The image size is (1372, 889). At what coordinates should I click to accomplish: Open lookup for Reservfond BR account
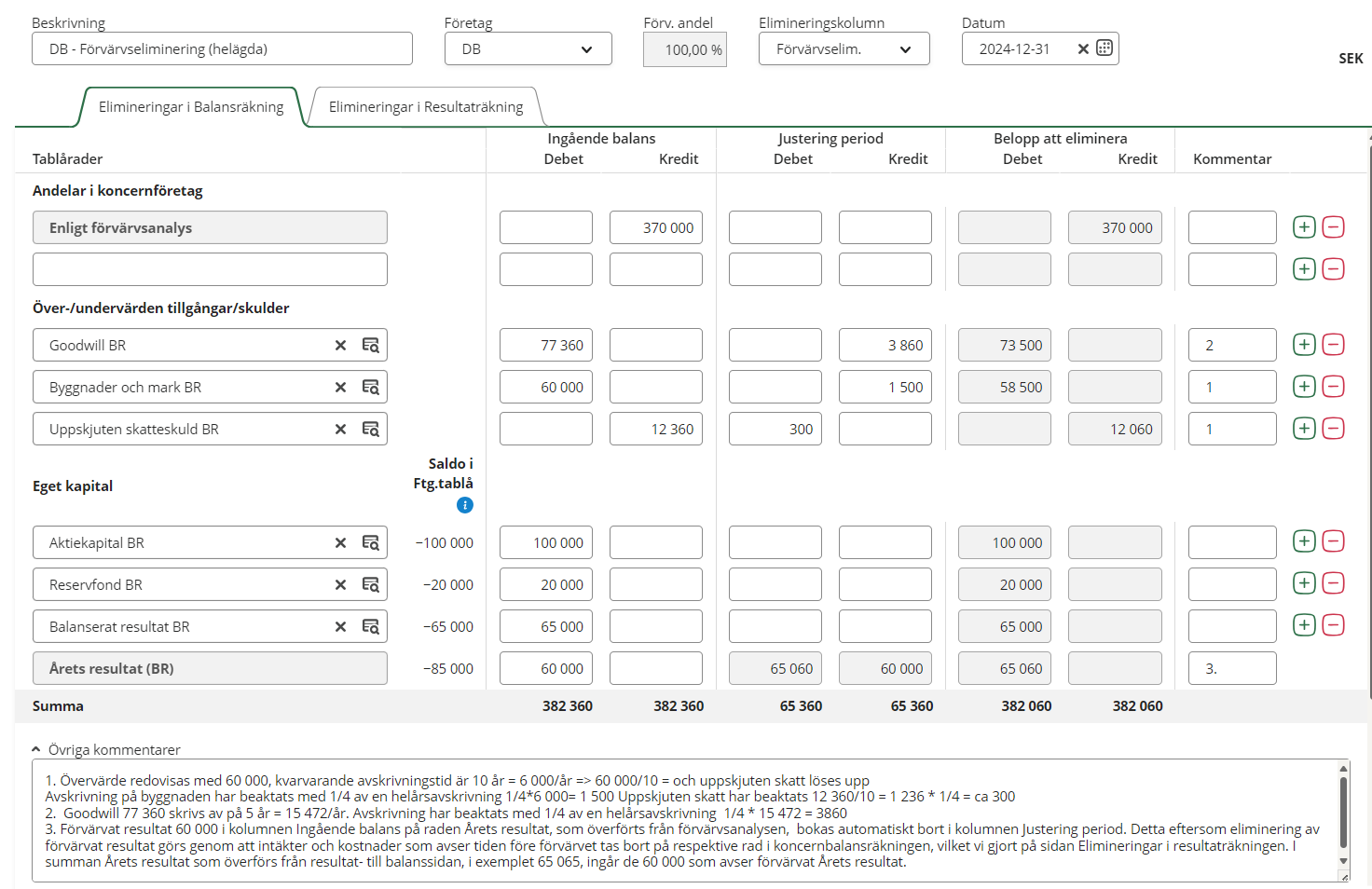pyautogui.click(x=370, y=584)
